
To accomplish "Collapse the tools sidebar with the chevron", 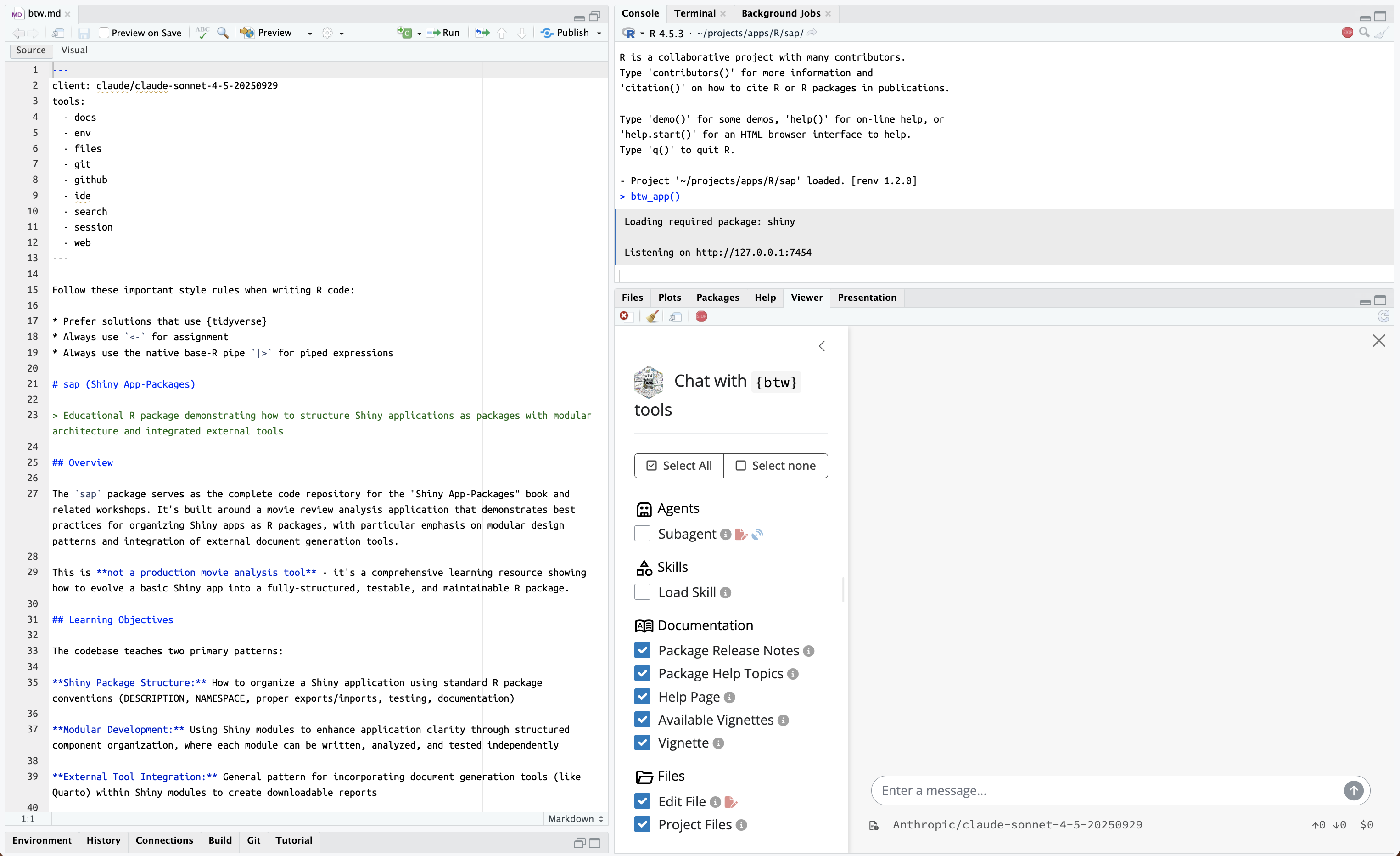I will [822, 346].
